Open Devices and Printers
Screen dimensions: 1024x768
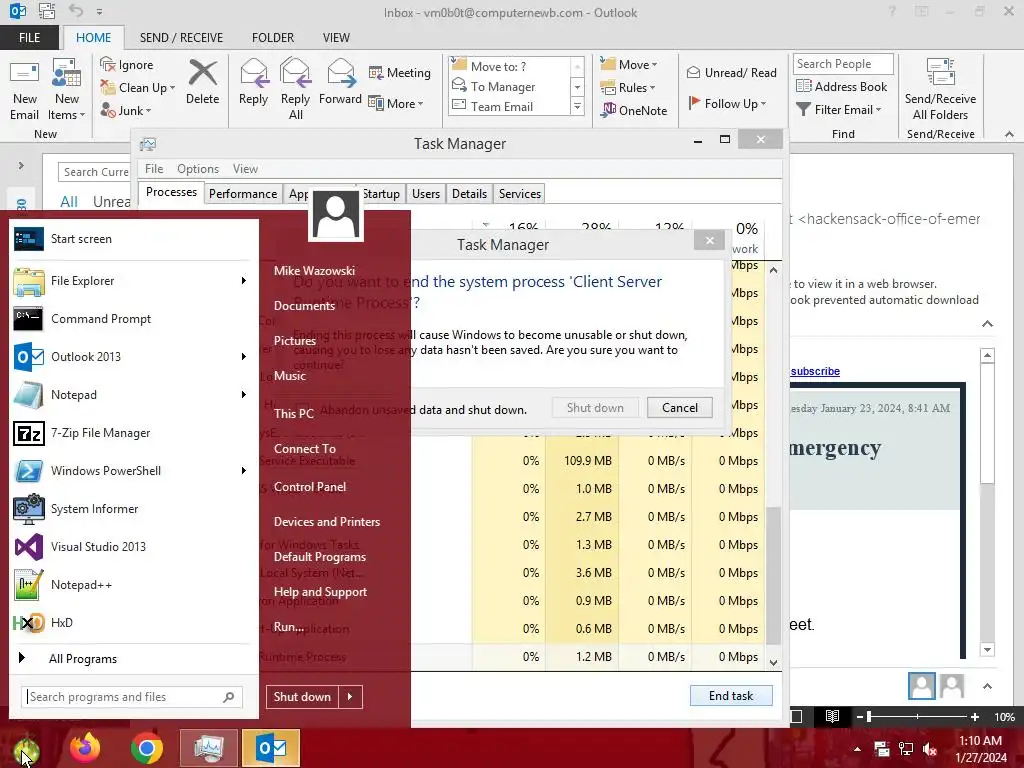(327, 522)
